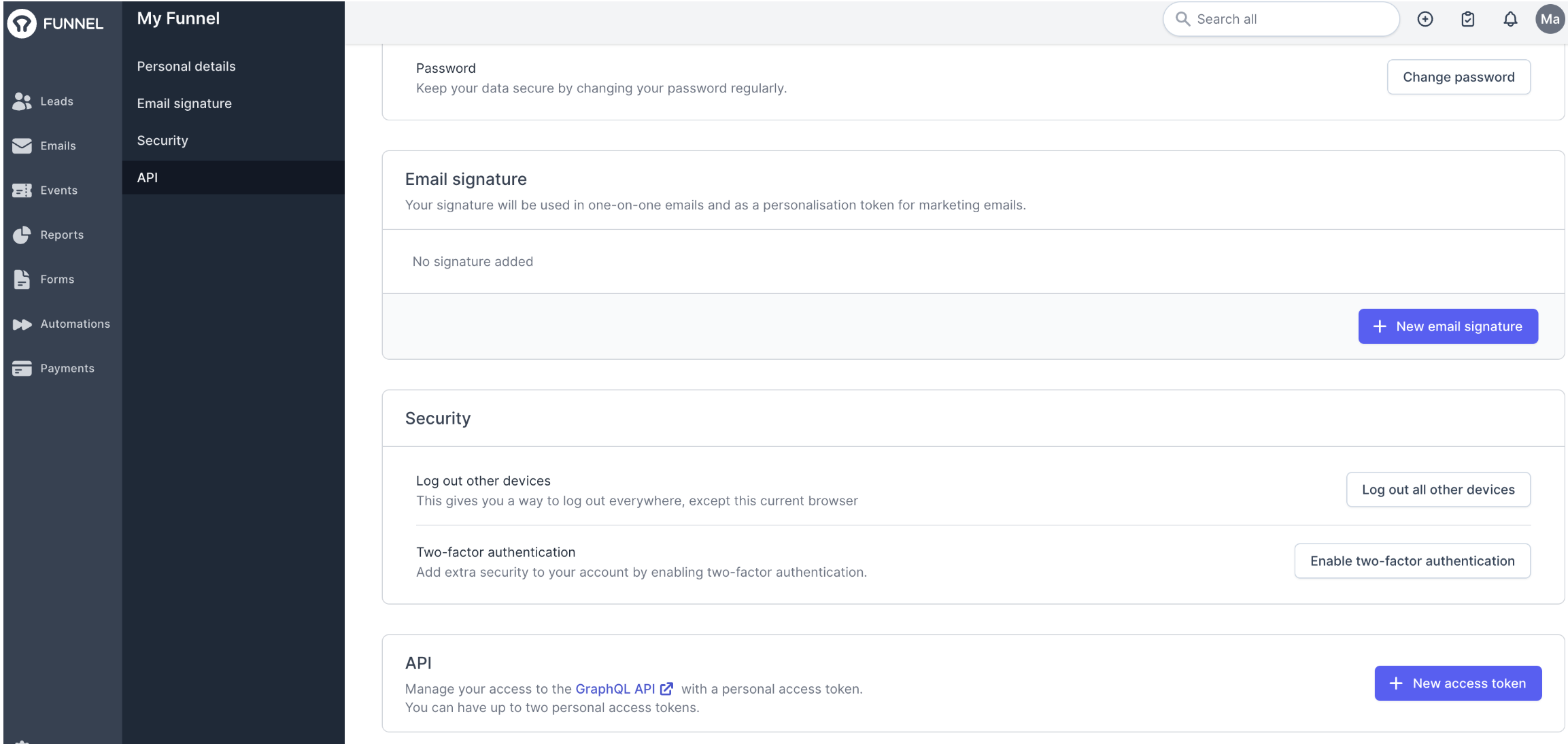Click the Security section heading
This screenshot has width=1568, height=744.
point(438,418)
